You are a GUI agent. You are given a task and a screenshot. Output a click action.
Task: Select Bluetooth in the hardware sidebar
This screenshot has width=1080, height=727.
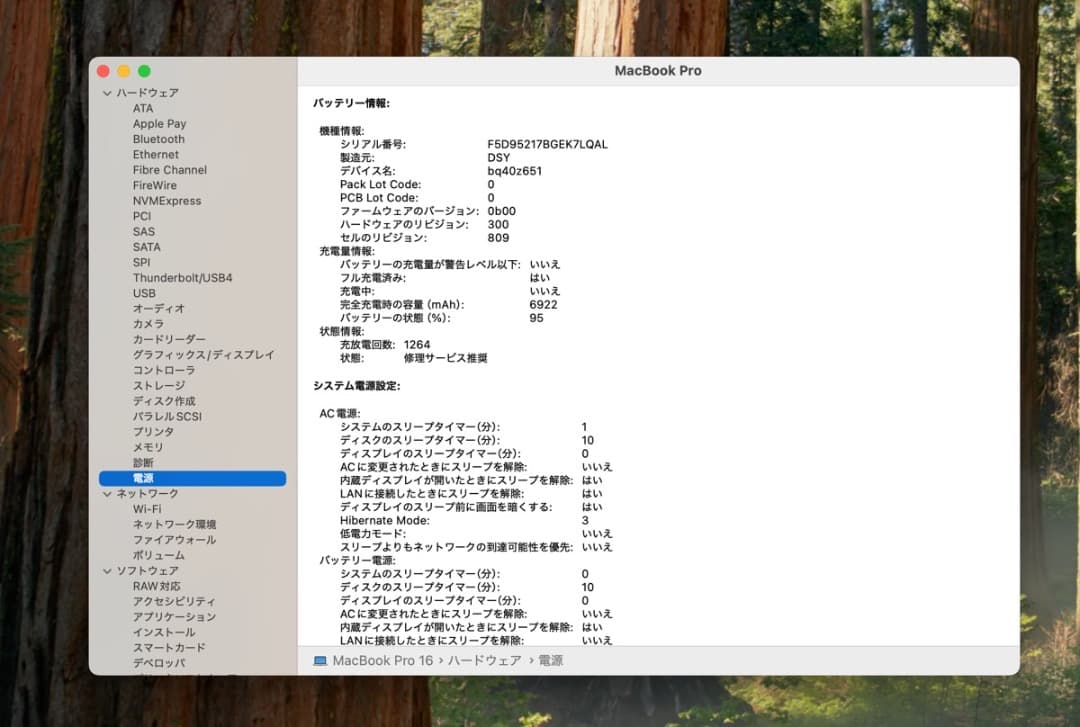[158, 138]
